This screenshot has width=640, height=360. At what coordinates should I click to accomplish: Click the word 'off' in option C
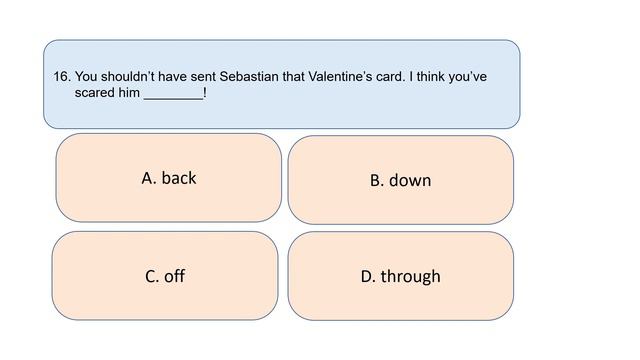(174, 276)
